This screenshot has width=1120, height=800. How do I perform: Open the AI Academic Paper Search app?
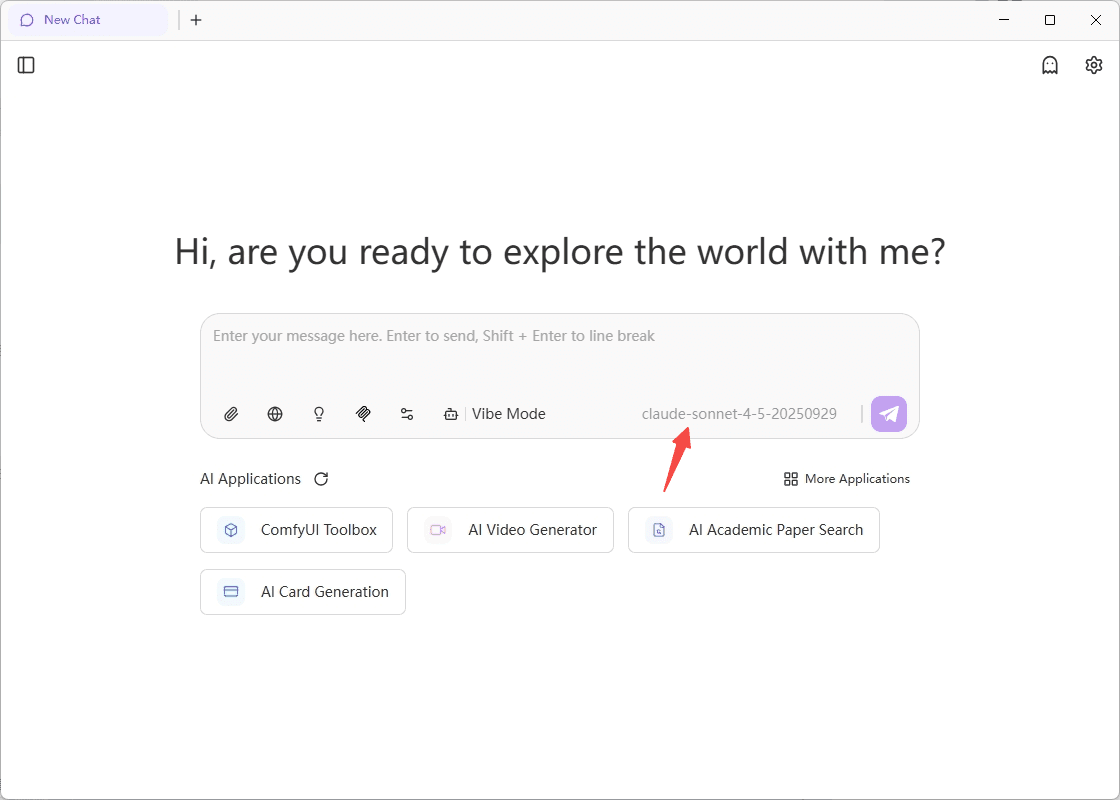click(x=754, y=530)
